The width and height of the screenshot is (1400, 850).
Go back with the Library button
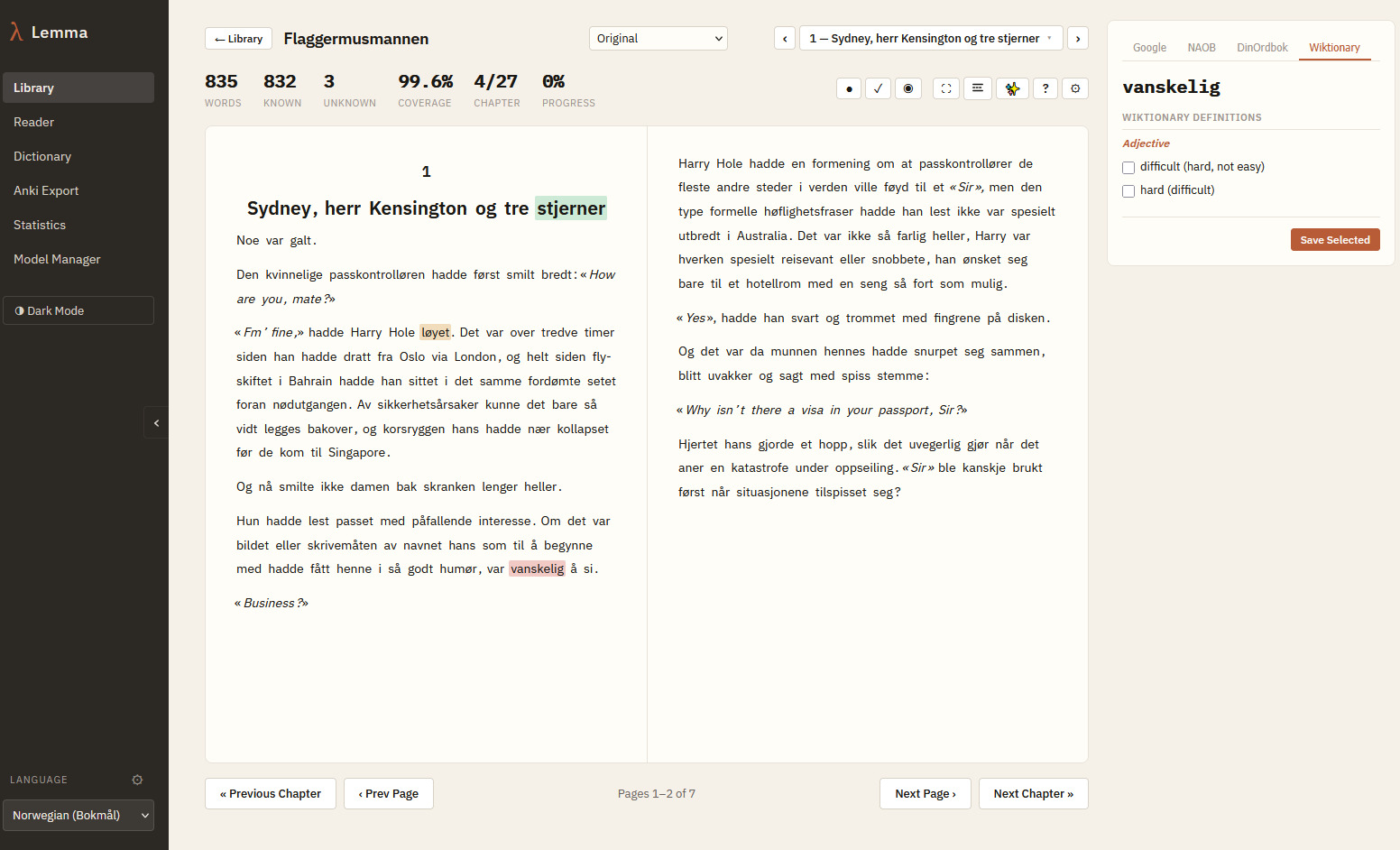click(x=238, y=39)
